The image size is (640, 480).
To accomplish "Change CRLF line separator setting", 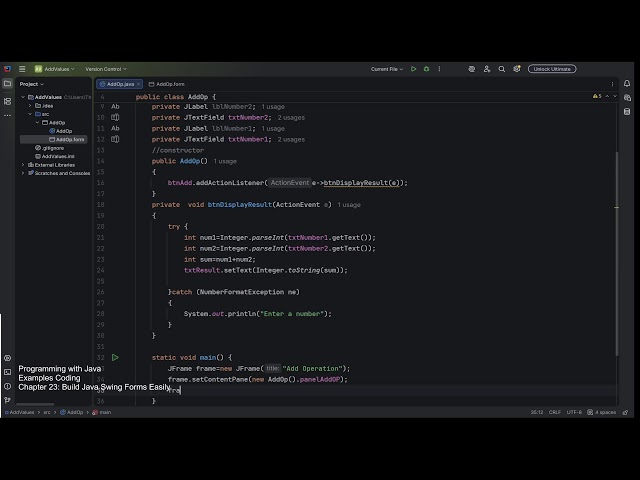I will 555,412.
